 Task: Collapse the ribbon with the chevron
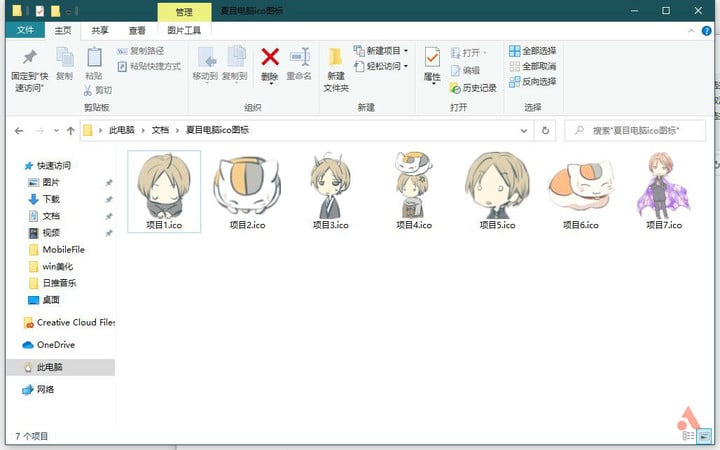691,31
